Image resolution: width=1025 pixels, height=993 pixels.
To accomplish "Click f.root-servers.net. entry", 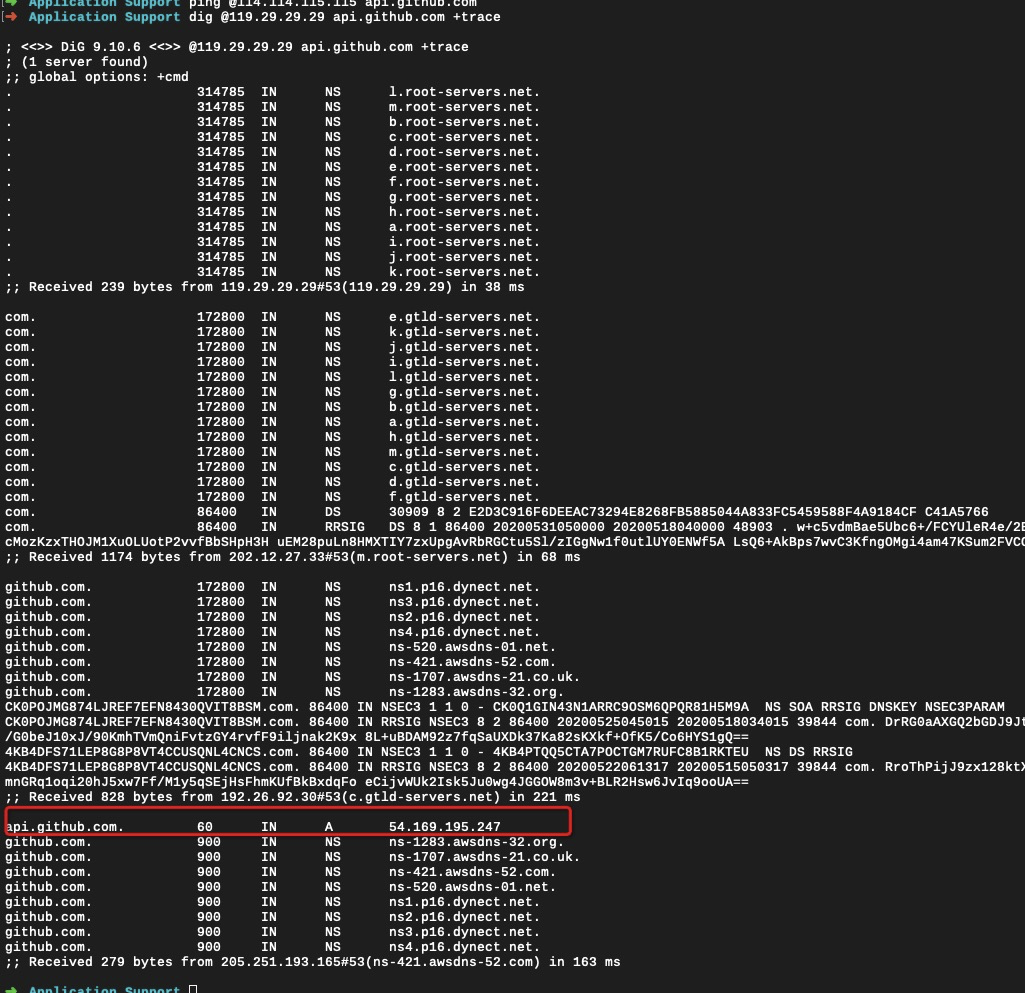I will [x=464, y=182].
